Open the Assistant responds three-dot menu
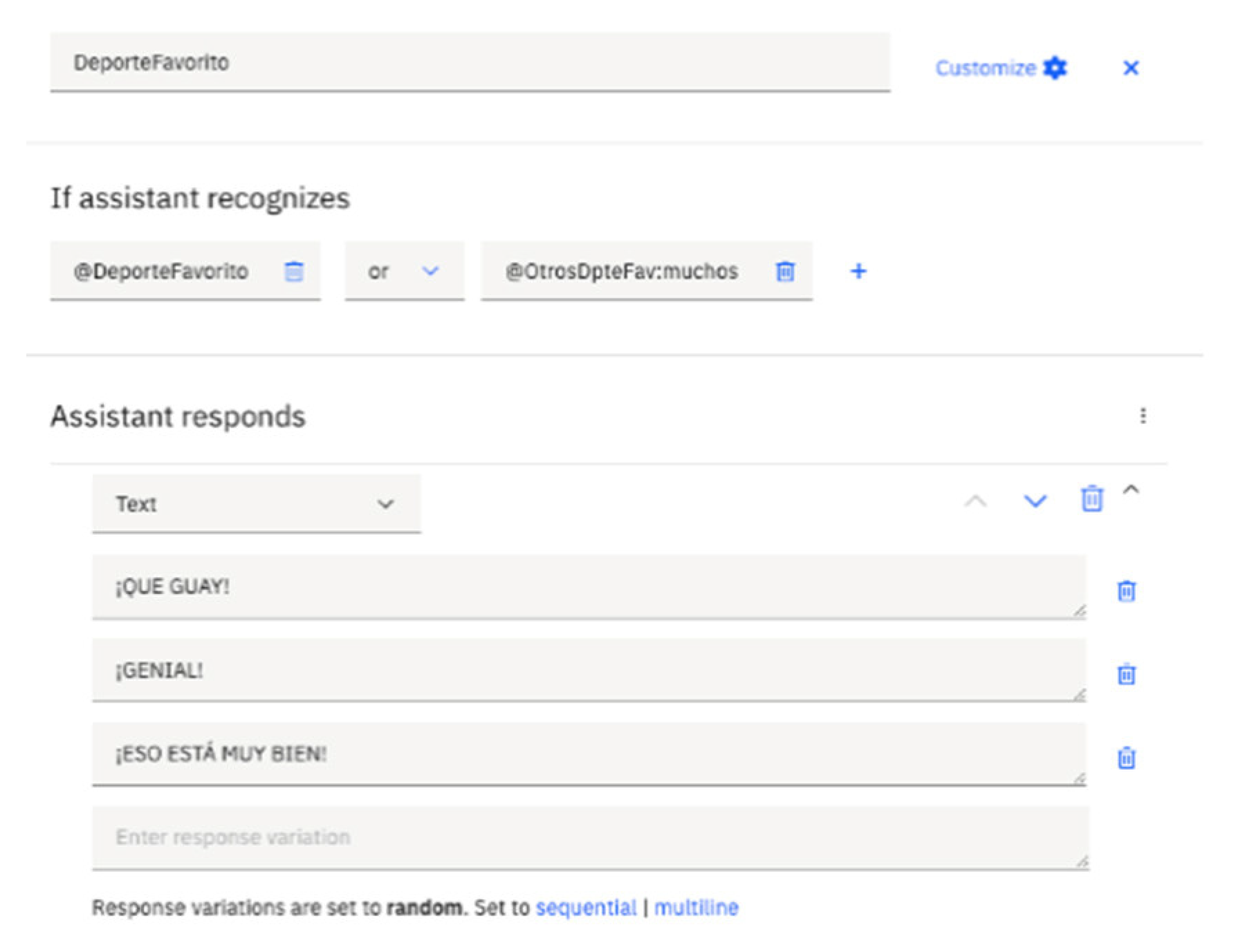The image size is (1236, 952). point(1143,416)
